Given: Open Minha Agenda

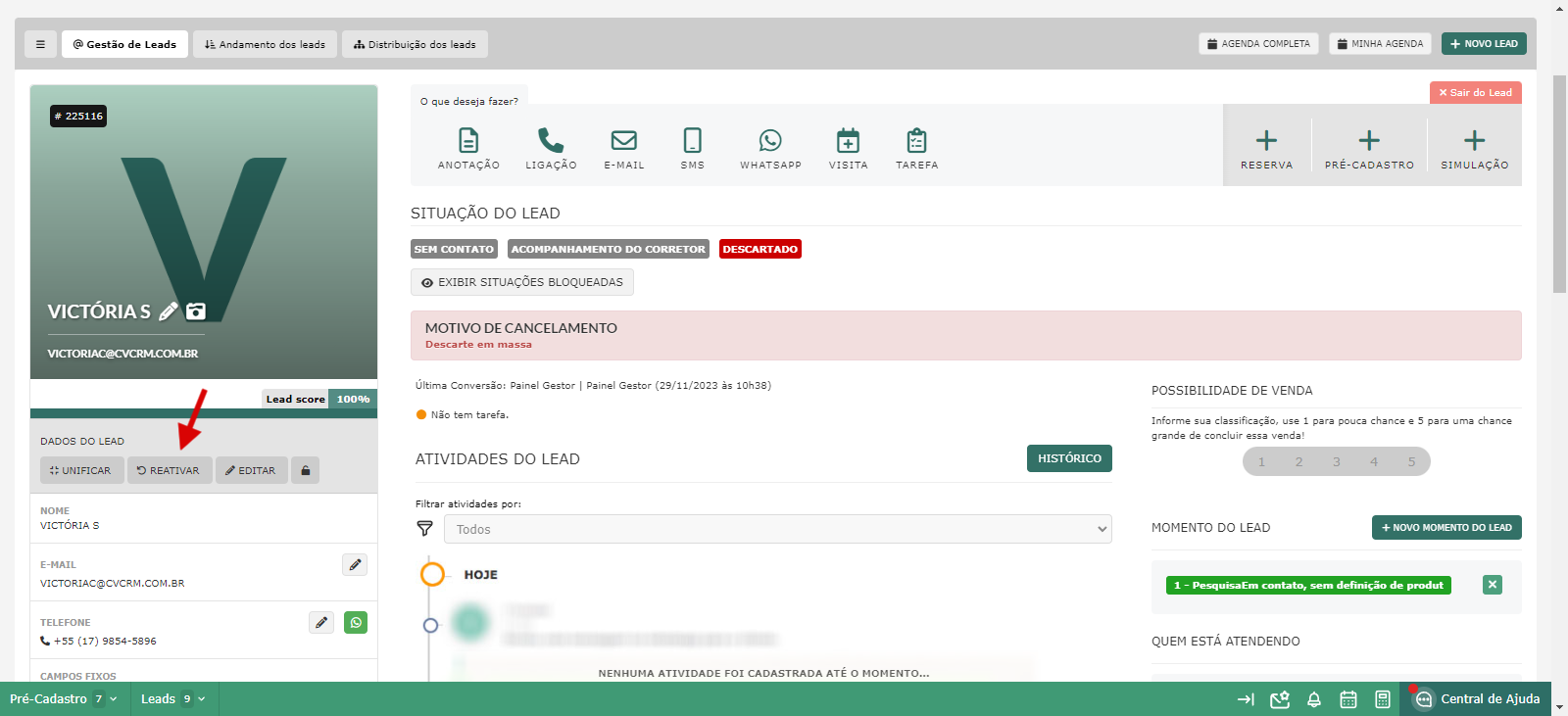Looking at the screenshot, I should [x=1380, y=44].
